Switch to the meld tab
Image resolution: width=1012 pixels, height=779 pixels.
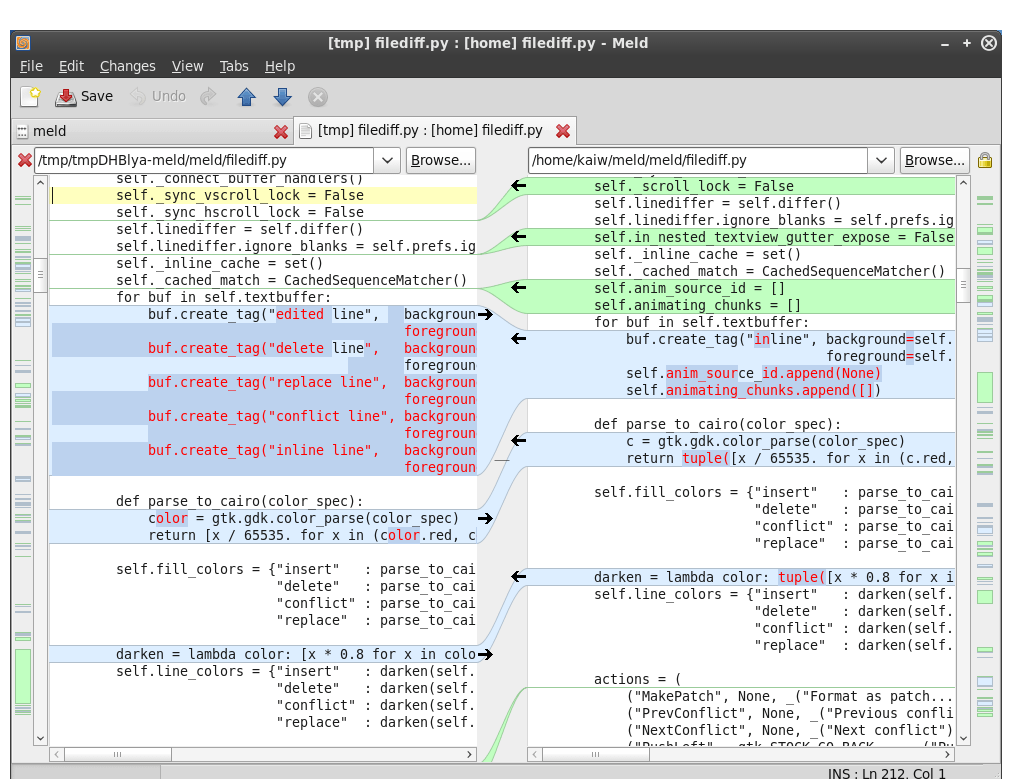point(50,131)
